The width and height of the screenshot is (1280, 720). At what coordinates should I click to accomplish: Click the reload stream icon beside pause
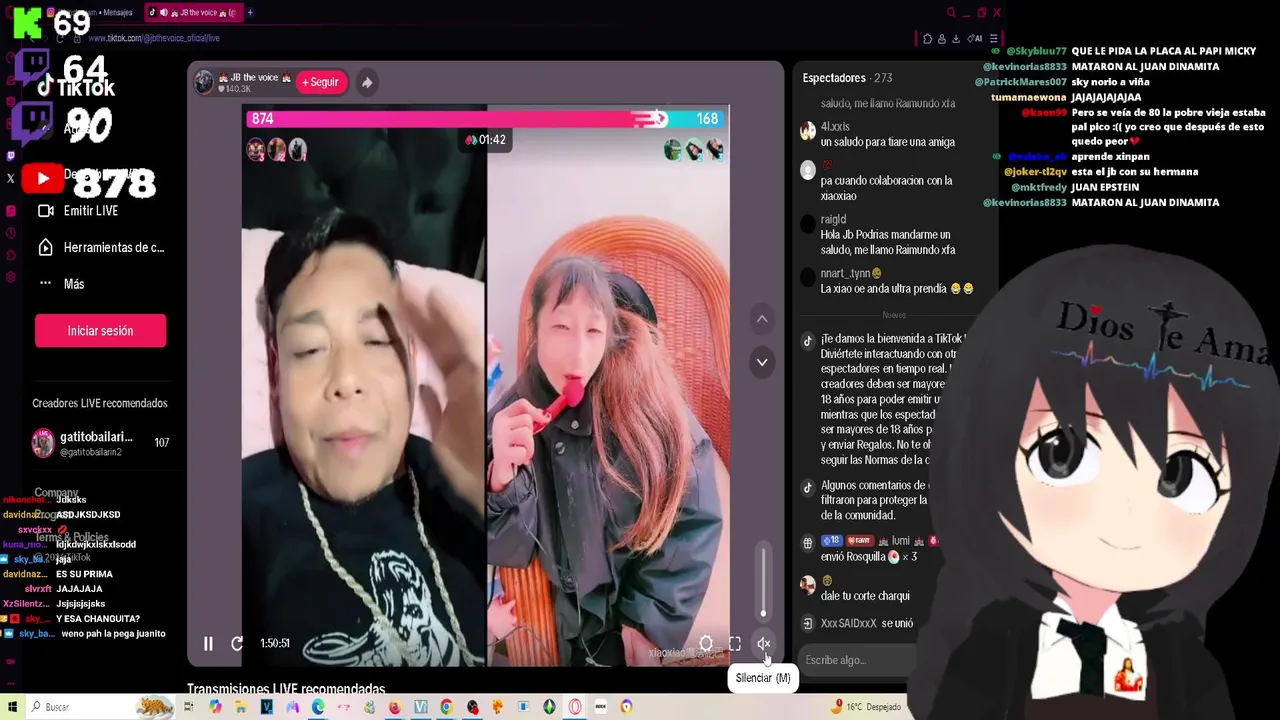point(237,644)
